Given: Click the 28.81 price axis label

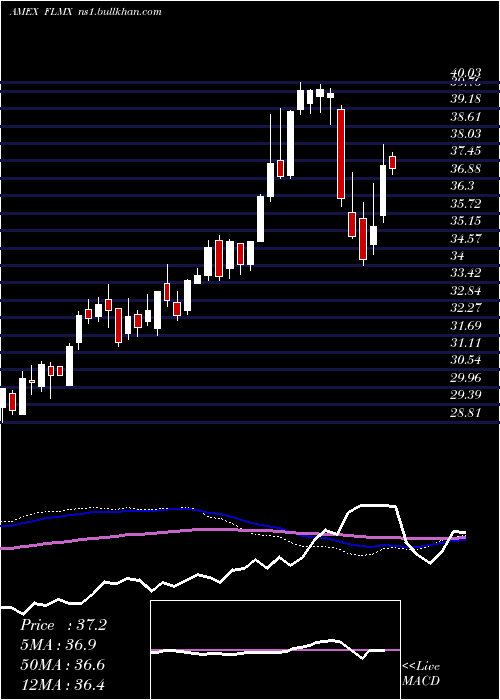Looking at the screenshot, I should [465, 412].
